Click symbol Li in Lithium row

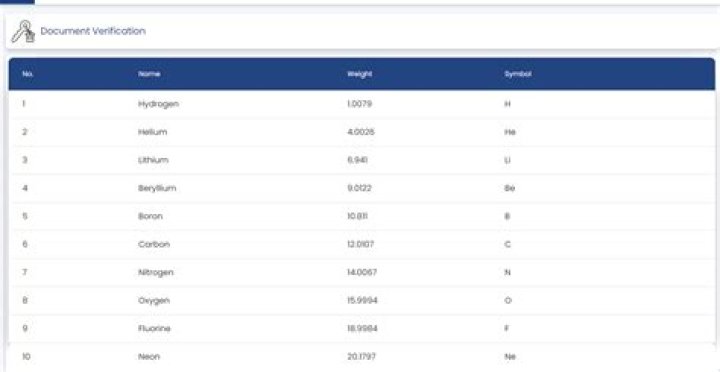[x=507, y=160]
